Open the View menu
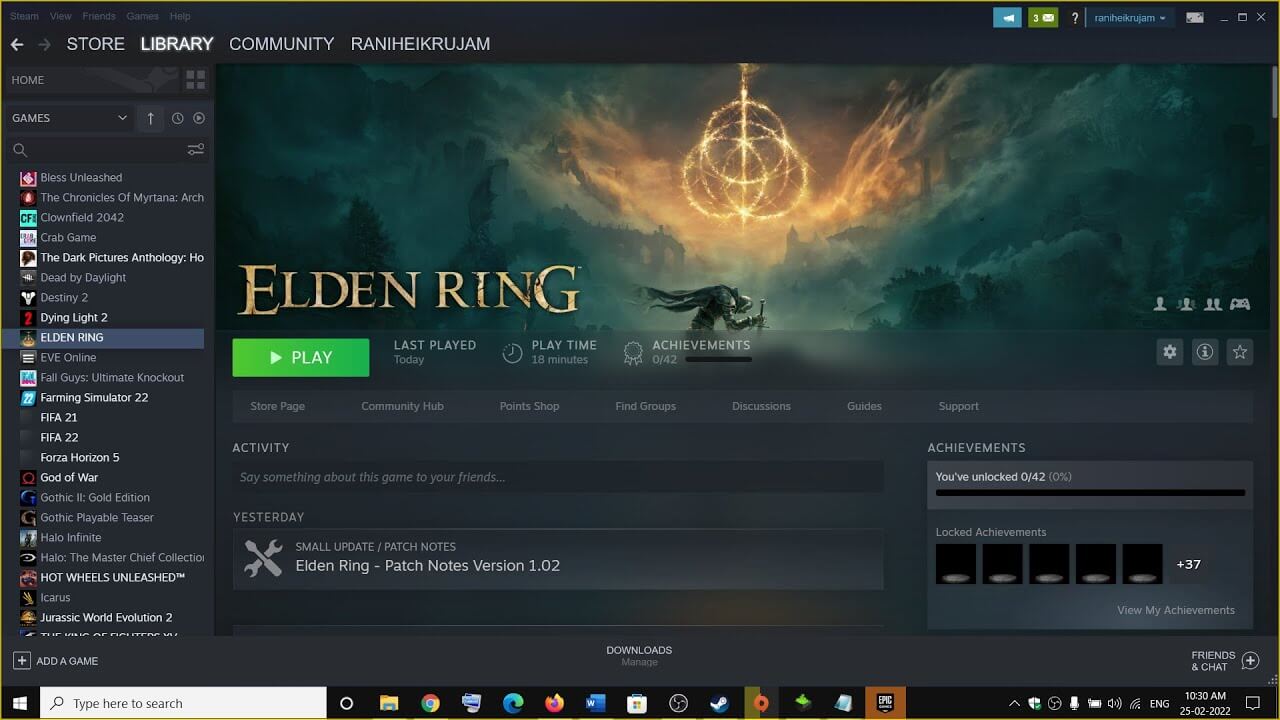 point(61,16)
